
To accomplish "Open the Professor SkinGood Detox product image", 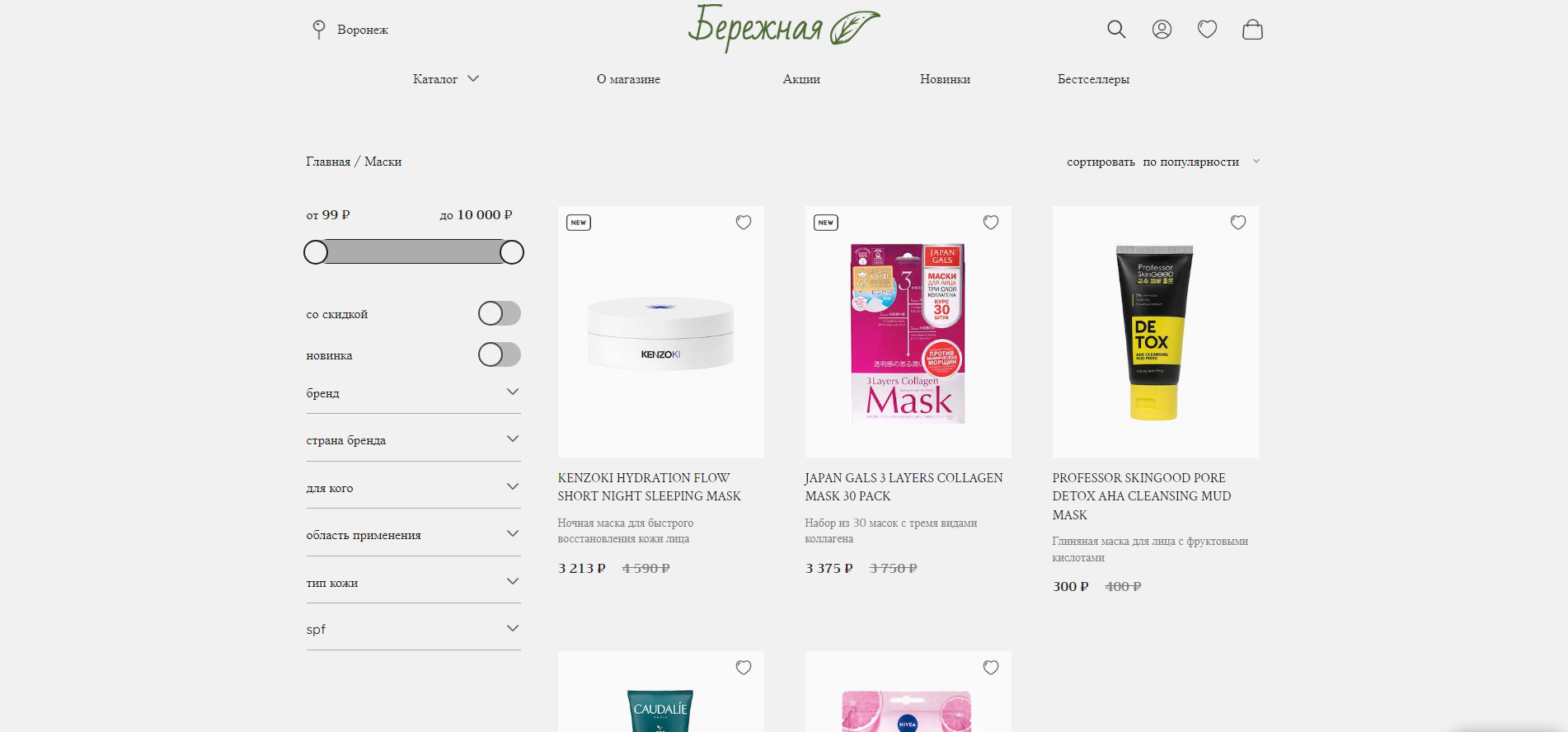I will point(1155,331).
